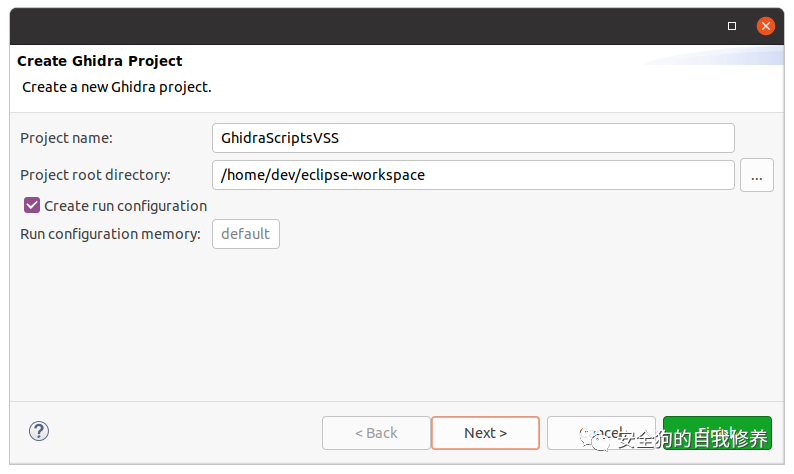
Task: Click the < Back button
Action: click(x=376, y=433)
